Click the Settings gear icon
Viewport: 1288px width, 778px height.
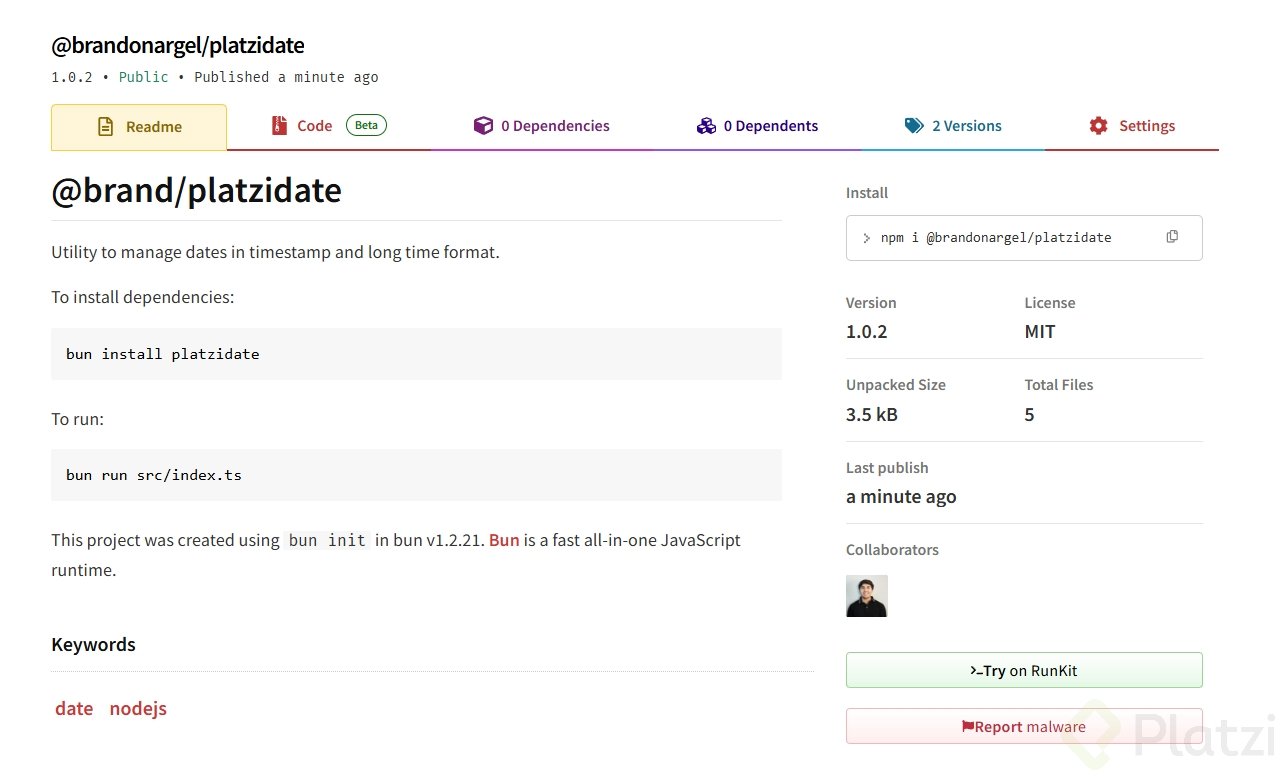[1098, 126]
